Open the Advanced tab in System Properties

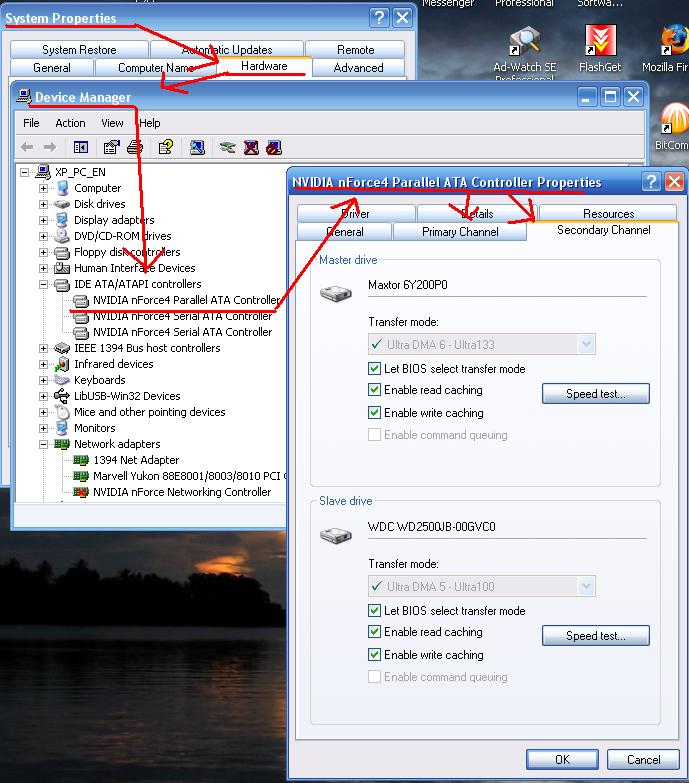pos(358,67)
